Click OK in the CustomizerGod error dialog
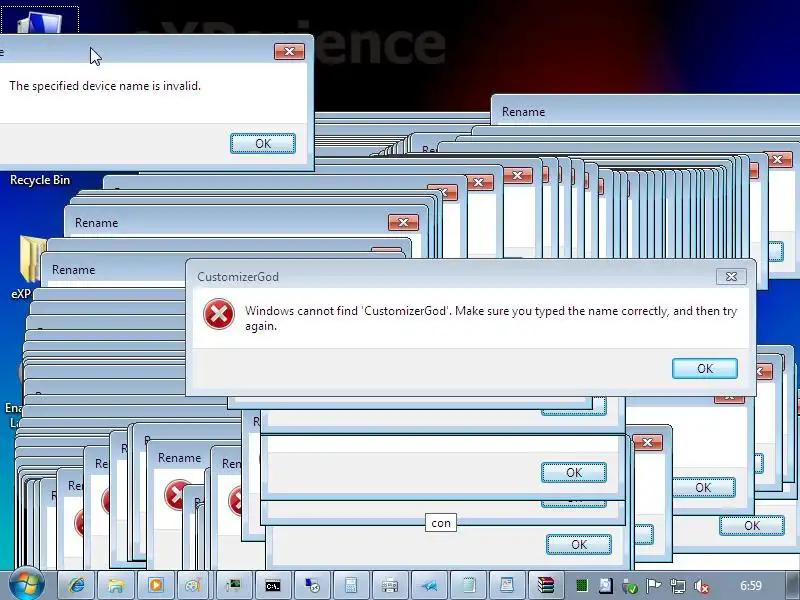The height and width of the screenshot is (600, 800). click(705, 368)
